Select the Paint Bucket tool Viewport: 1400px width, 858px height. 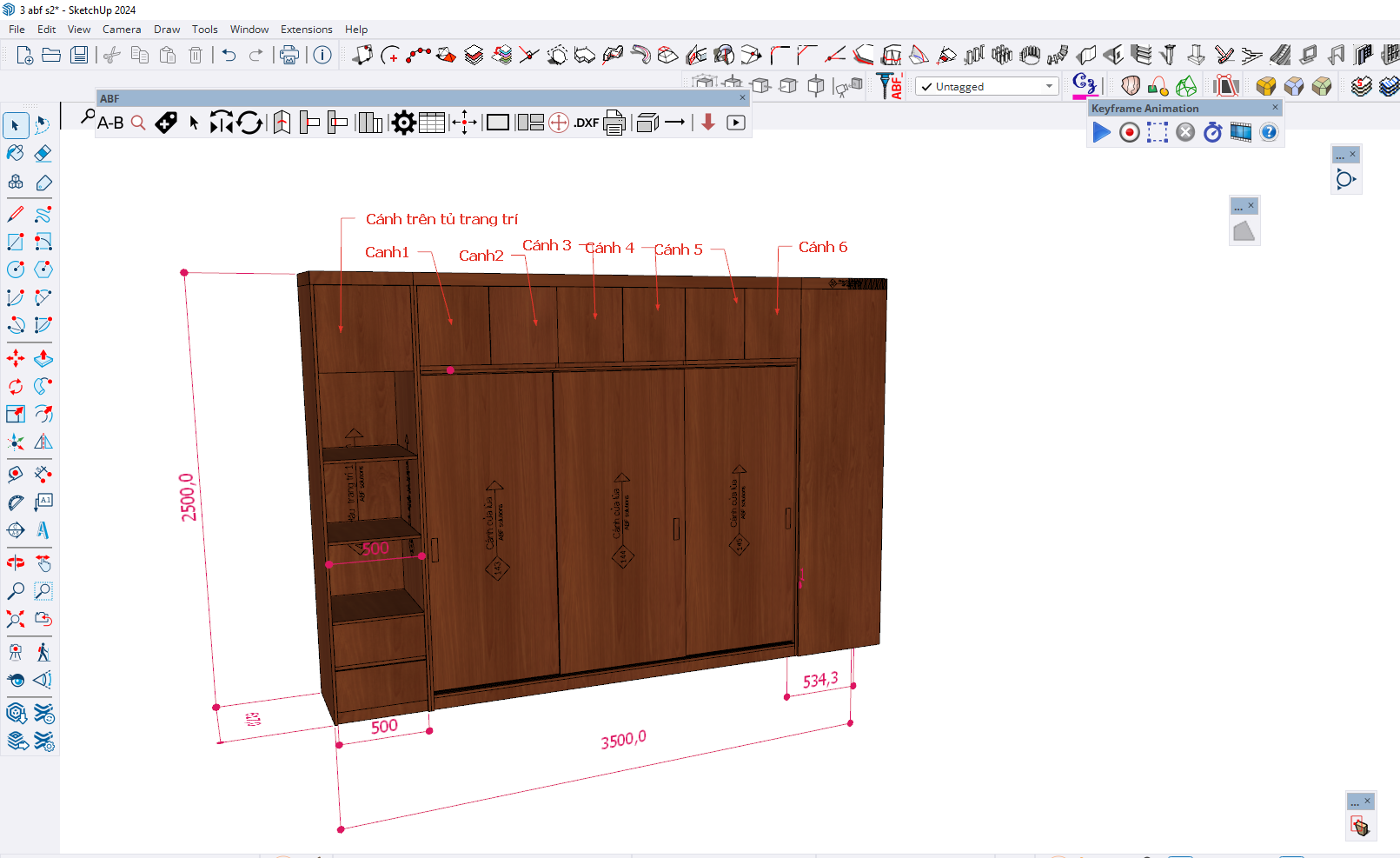coord(16,154)
